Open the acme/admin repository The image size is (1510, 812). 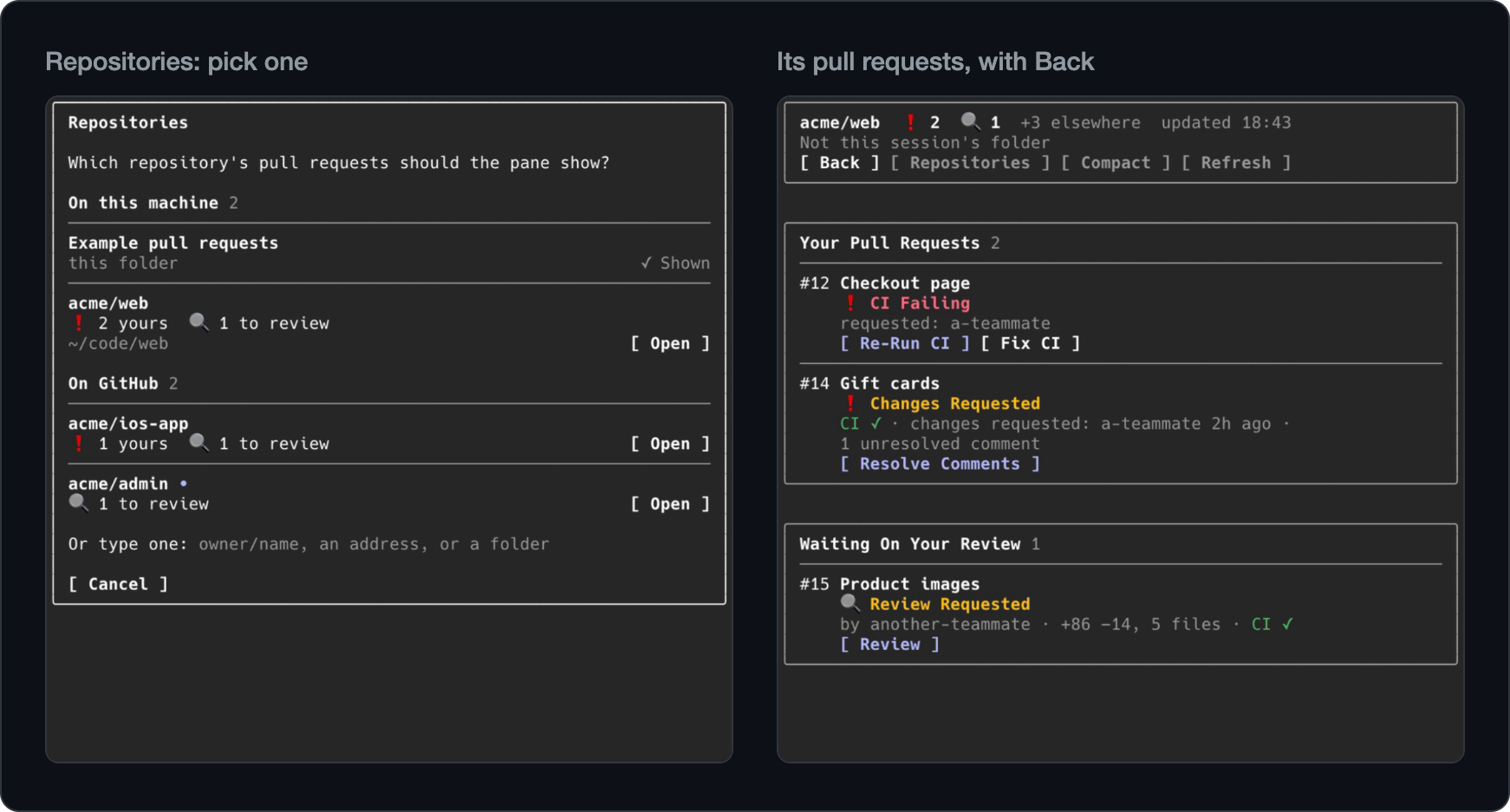(x=670, y=504)
